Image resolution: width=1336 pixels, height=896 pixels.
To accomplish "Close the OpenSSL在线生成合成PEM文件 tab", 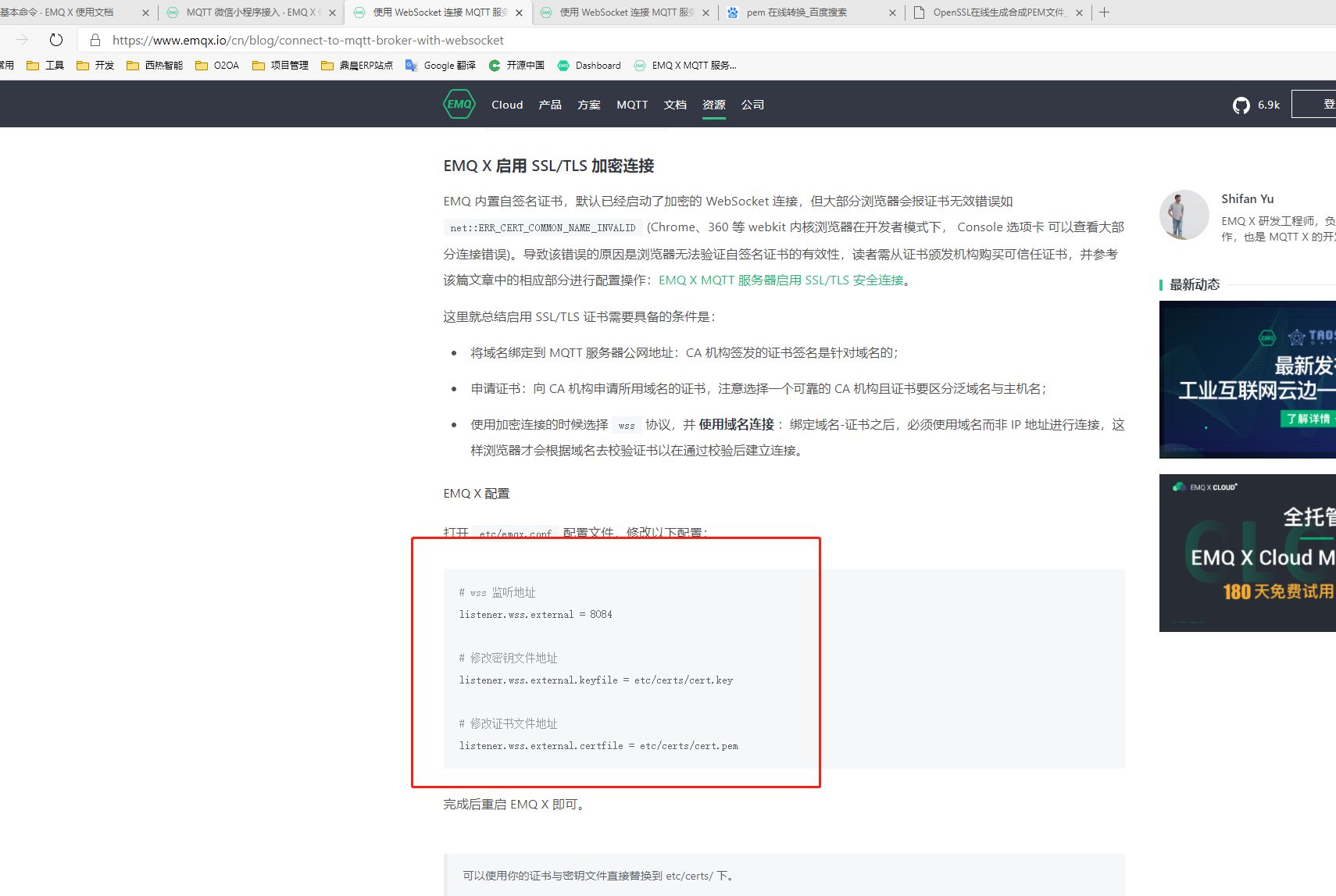I will 1079,12.
